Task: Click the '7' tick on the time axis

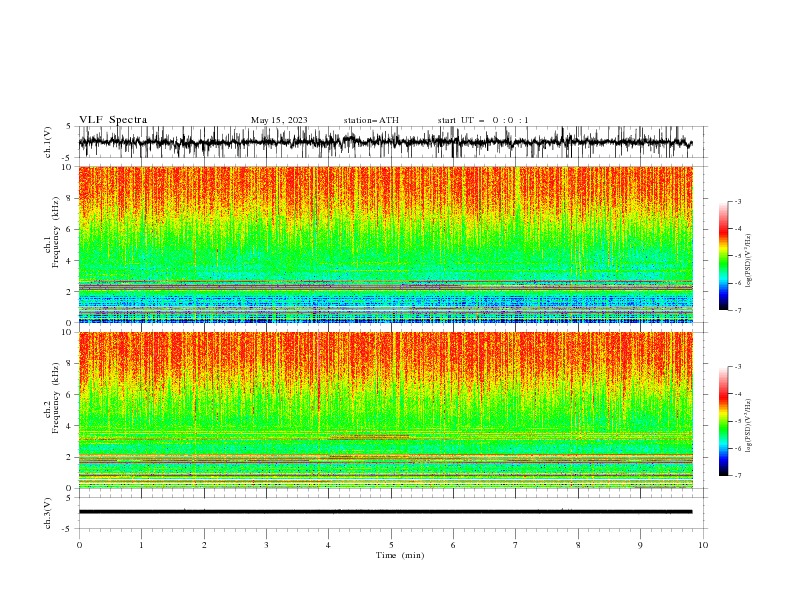Action: click(x=516, y=545)
